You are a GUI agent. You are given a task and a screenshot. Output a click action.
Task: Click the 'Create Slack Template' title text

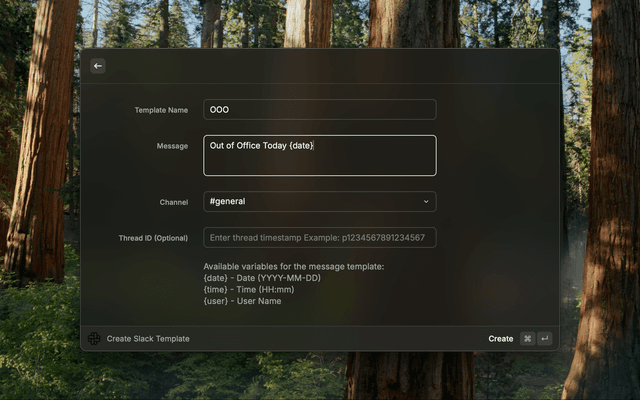[148, 339]
